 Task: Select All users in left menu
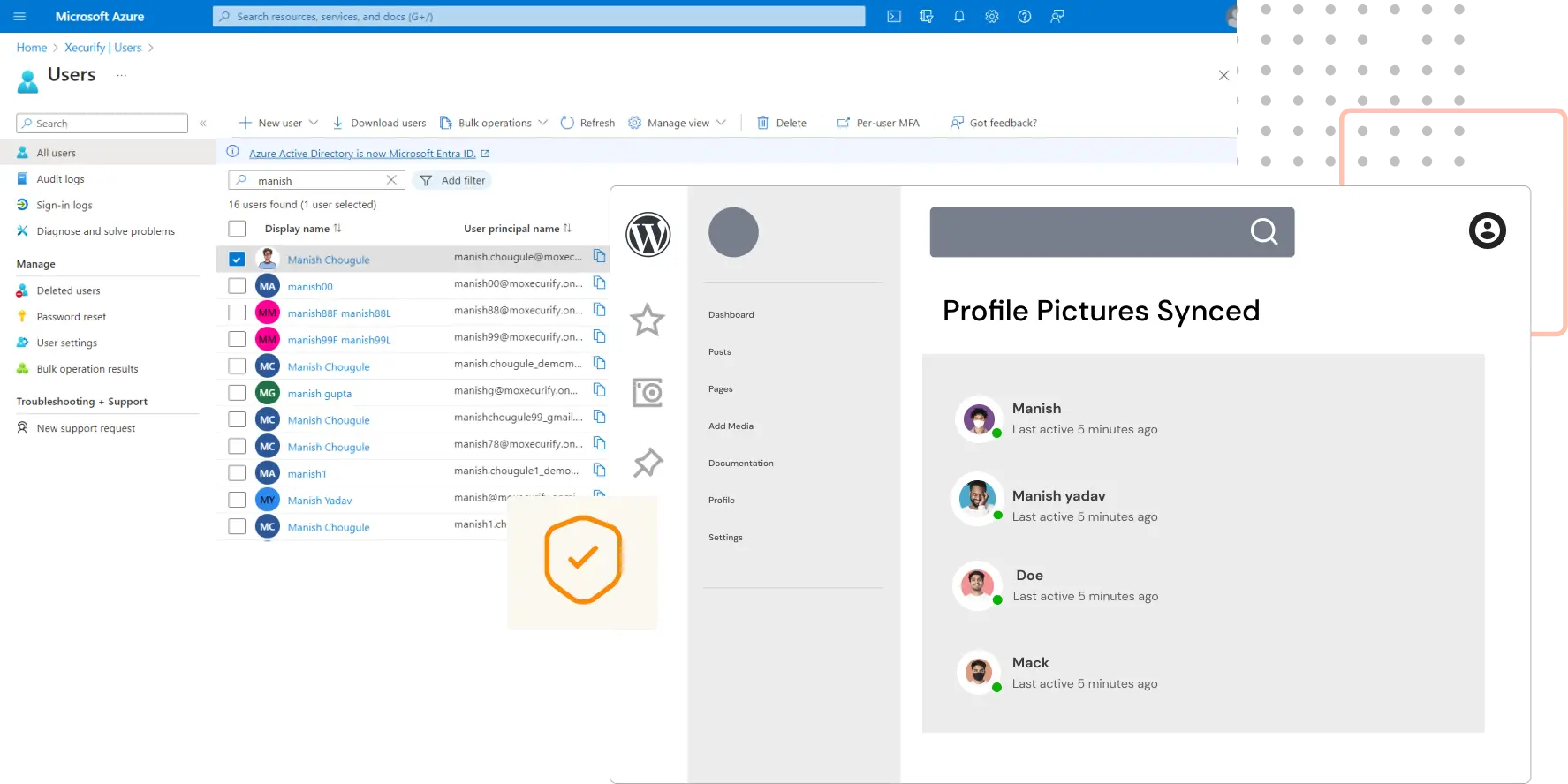(108, 153)
